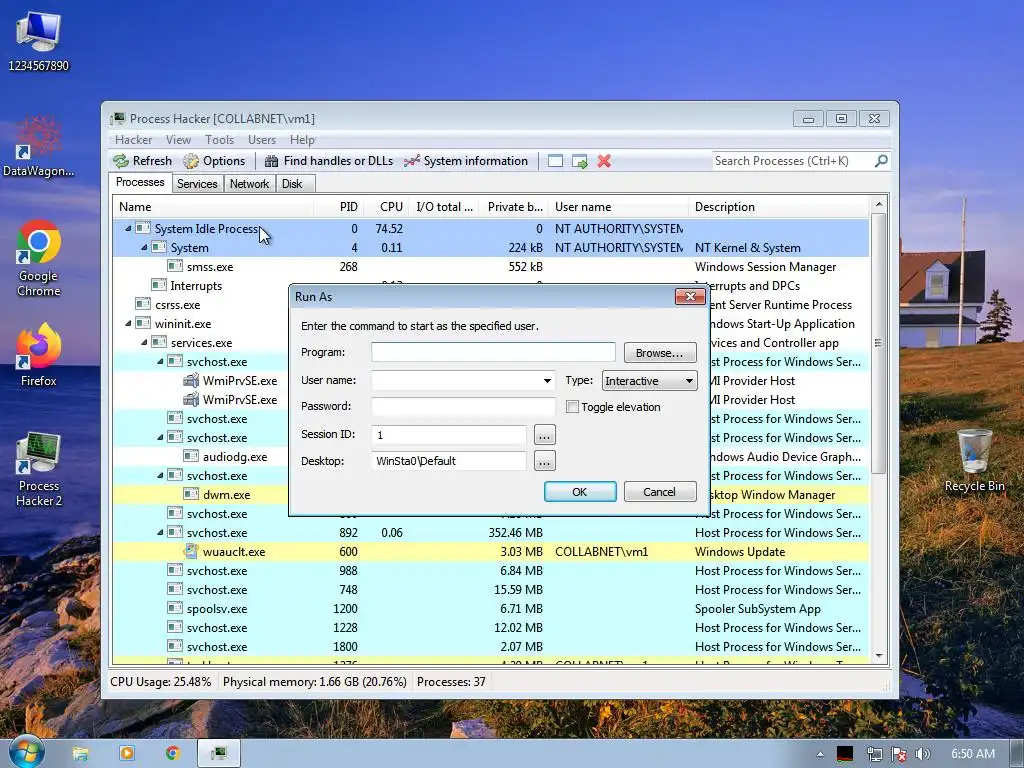Click the Desktop ellipsis button
This screenshot has width=1024, height=768.
544,461
